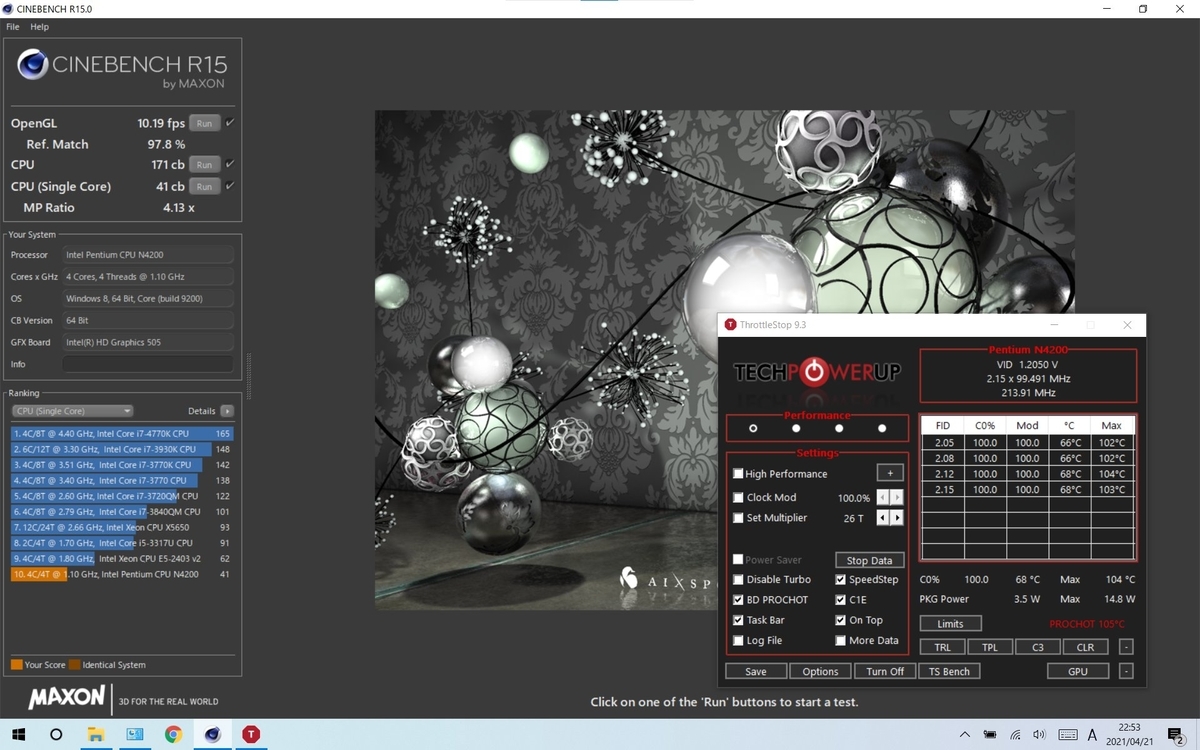Select ranking row Intel Core i7-3720QM CPU

(122, 496)
